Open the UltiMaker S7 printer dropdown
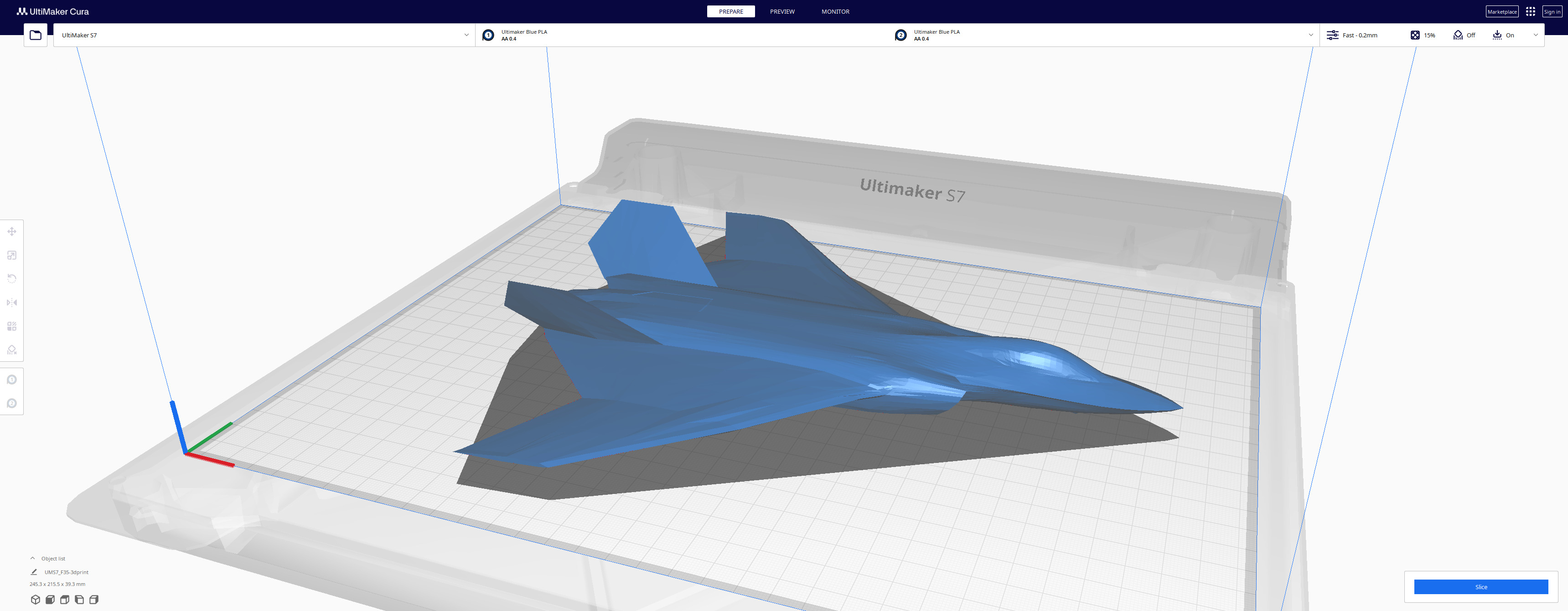Image resolution: width=1568 pixels, height=611 pixels. tap(264, 35)
